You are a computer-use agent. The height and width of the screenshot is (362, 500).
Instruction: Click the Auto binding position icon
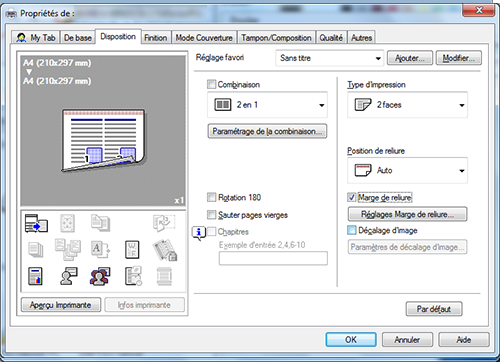363,170
